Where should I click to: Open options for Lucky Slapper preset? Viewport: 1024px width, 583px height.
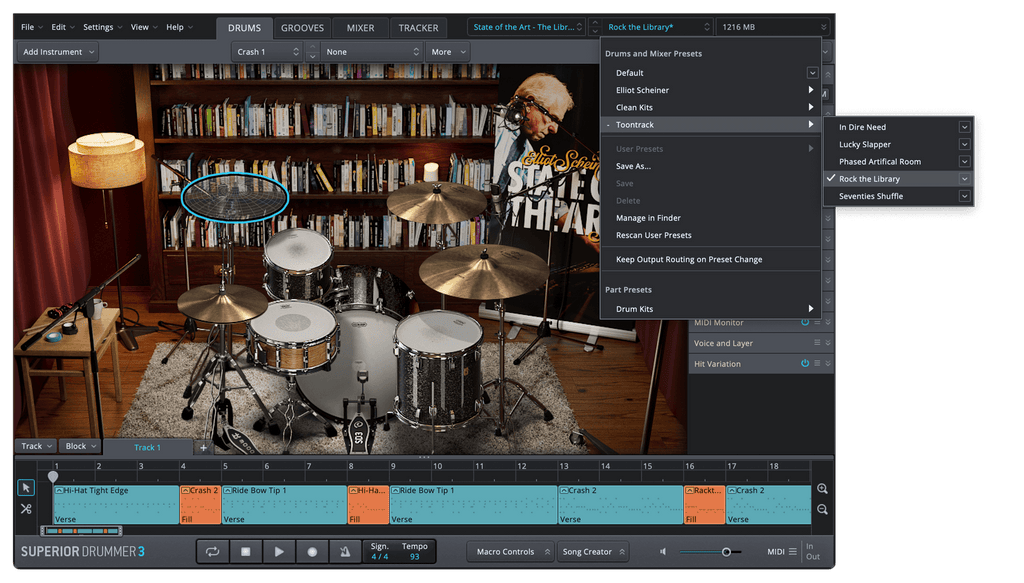(964, 144)
